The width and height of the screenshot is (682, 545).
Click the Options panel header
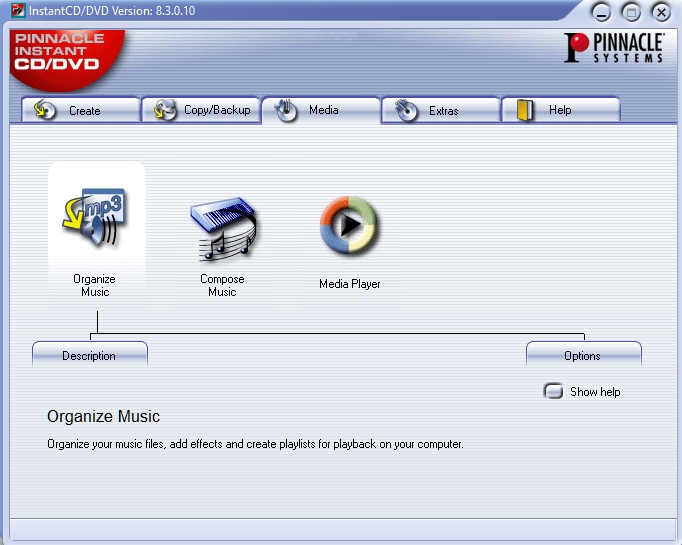(584, 354)
